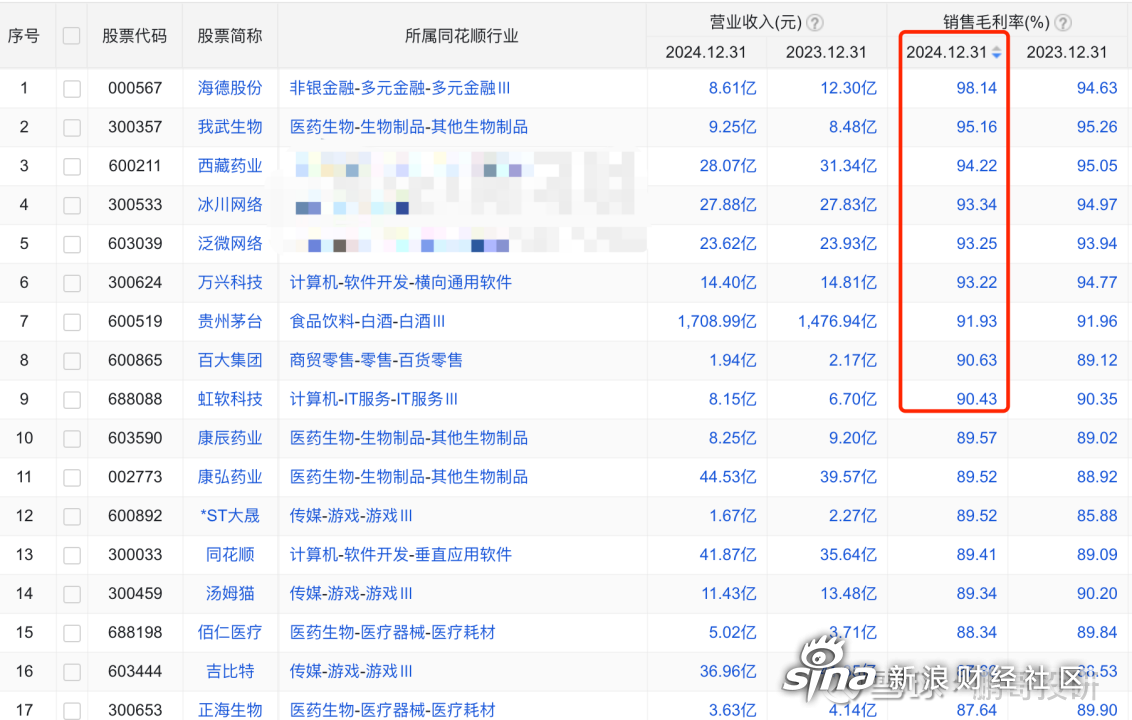Click industry link 计算机-软件开发-垂直应用软件
The width and height of the screenshot is (1132, 720).
[401, 555]
